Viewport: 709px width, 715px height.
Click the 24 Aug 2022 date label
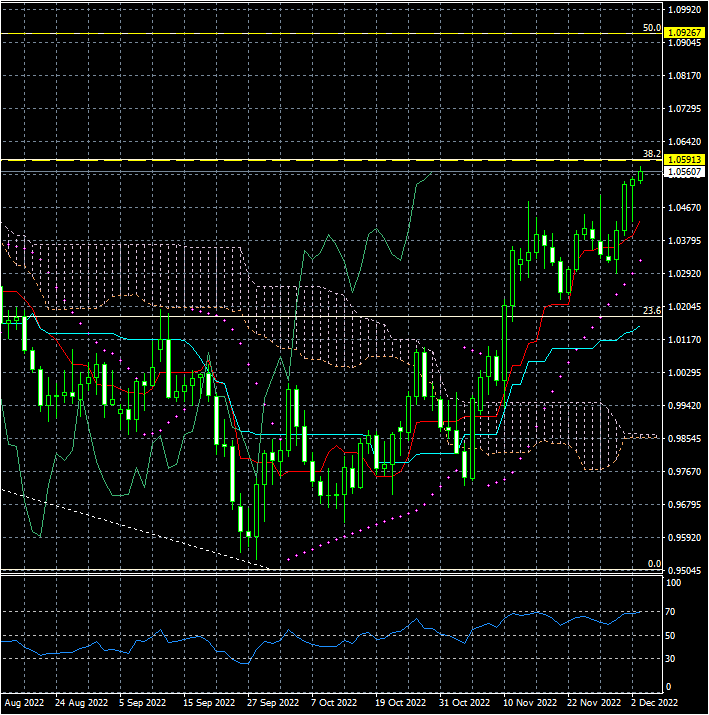tap(81, 703)
